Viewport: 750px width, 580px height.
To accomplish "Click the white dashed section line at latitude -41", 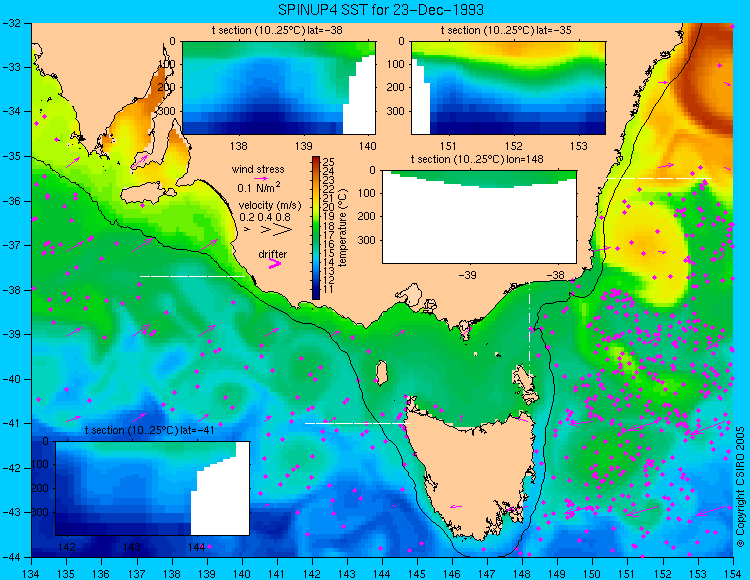I will [x=357, y=423].
